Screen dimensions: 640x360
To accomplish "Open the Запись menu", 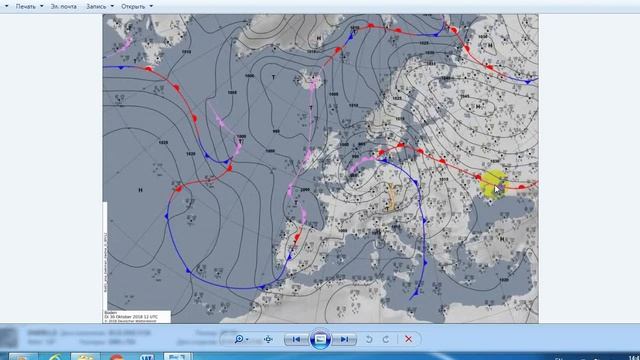I will click(x=96, y=7).
